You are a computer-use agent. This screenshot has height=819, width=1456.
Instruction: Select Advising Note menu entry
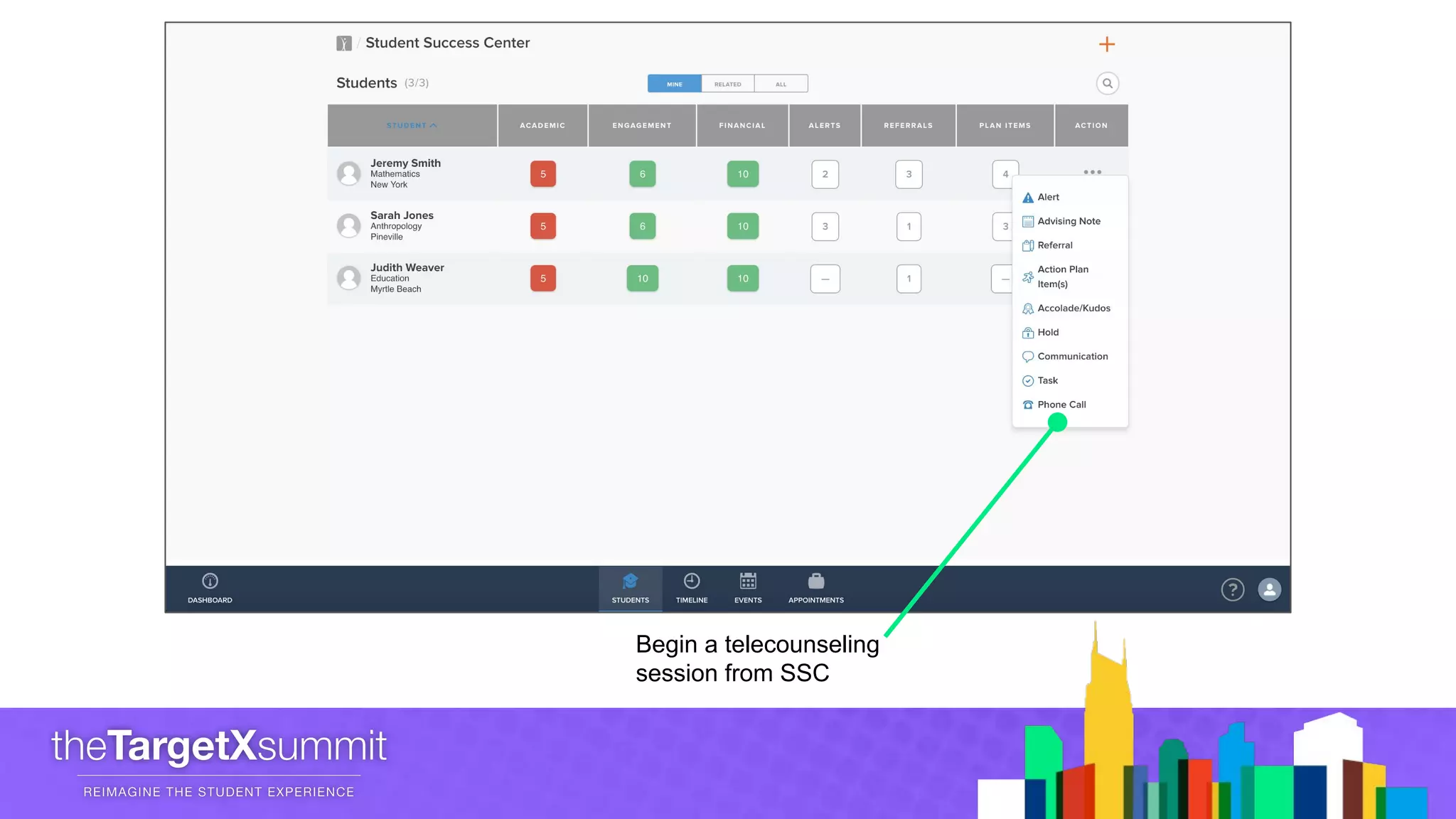click(1068, 221)
